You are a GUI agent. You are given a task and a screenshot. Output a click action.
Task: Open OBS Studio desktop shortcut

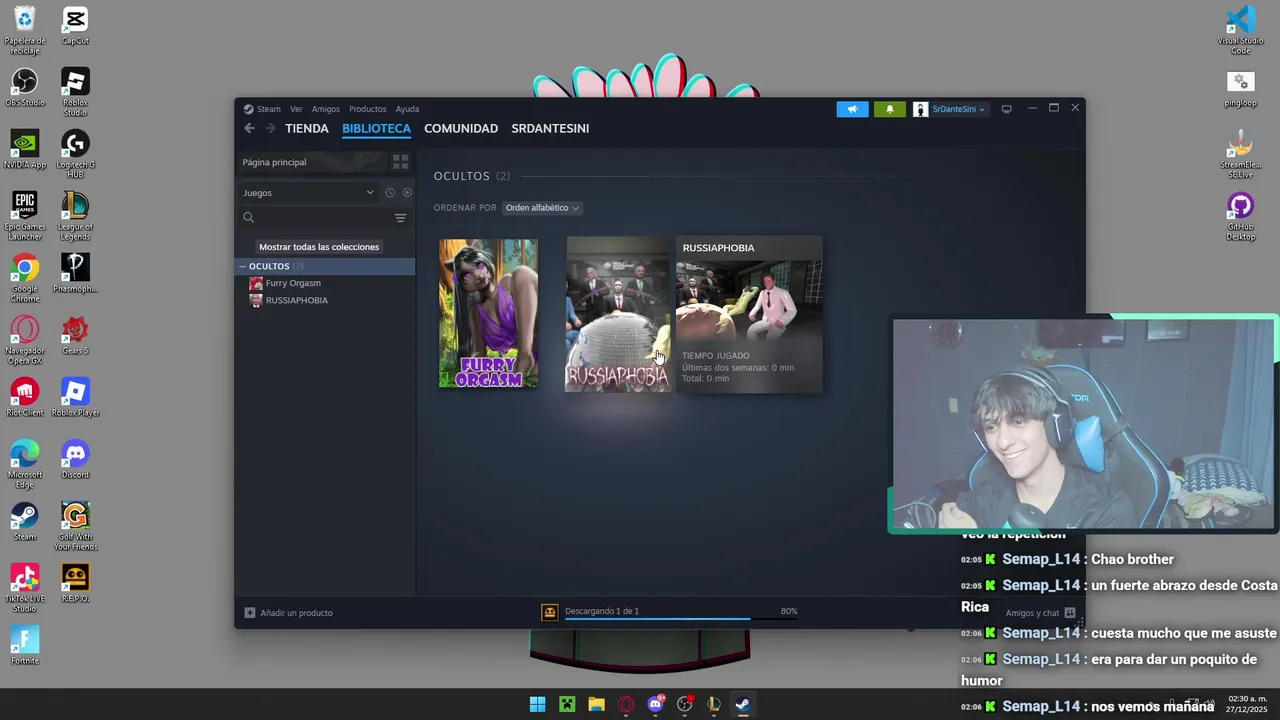coord(25,88)
